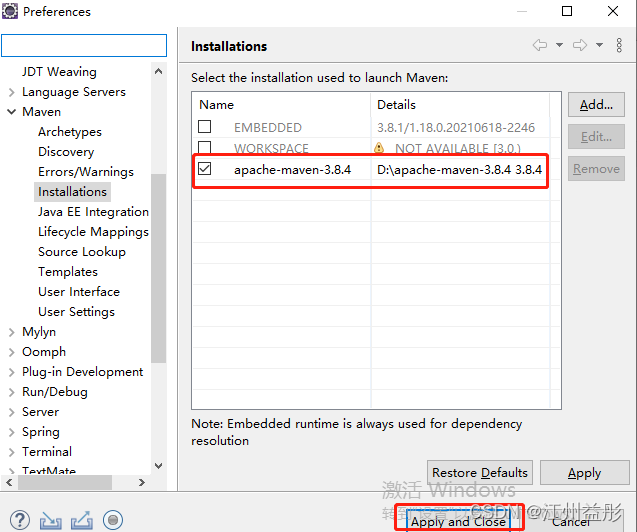The height and width of the screenshot is (532, 637).
Task: Collapse the Maven tree node
Action: point(12,112)
